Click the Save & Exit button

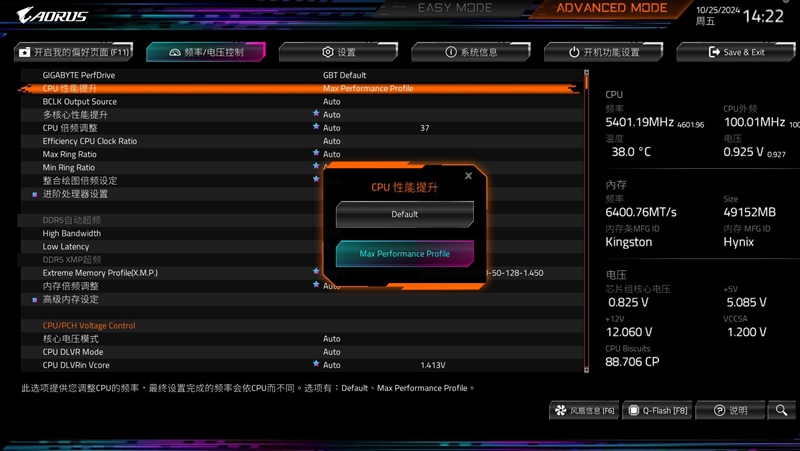pos(736,52)
